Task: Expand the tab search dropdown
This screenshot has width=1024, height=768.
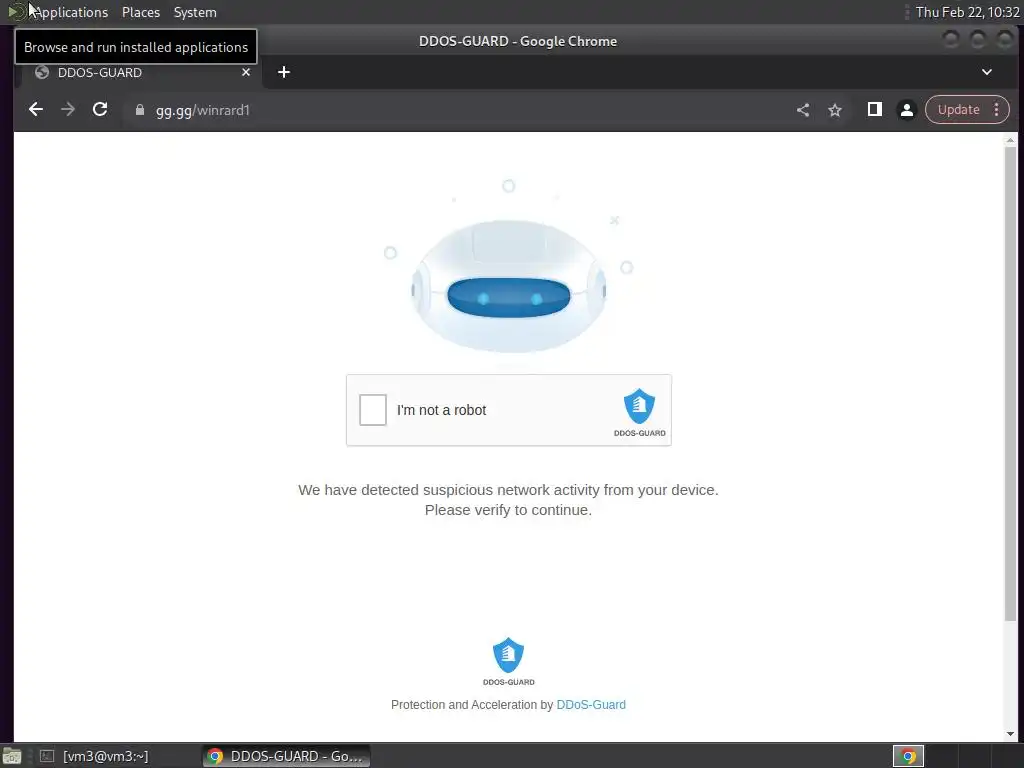Action: pyautogui.click(x=987, y=72)
